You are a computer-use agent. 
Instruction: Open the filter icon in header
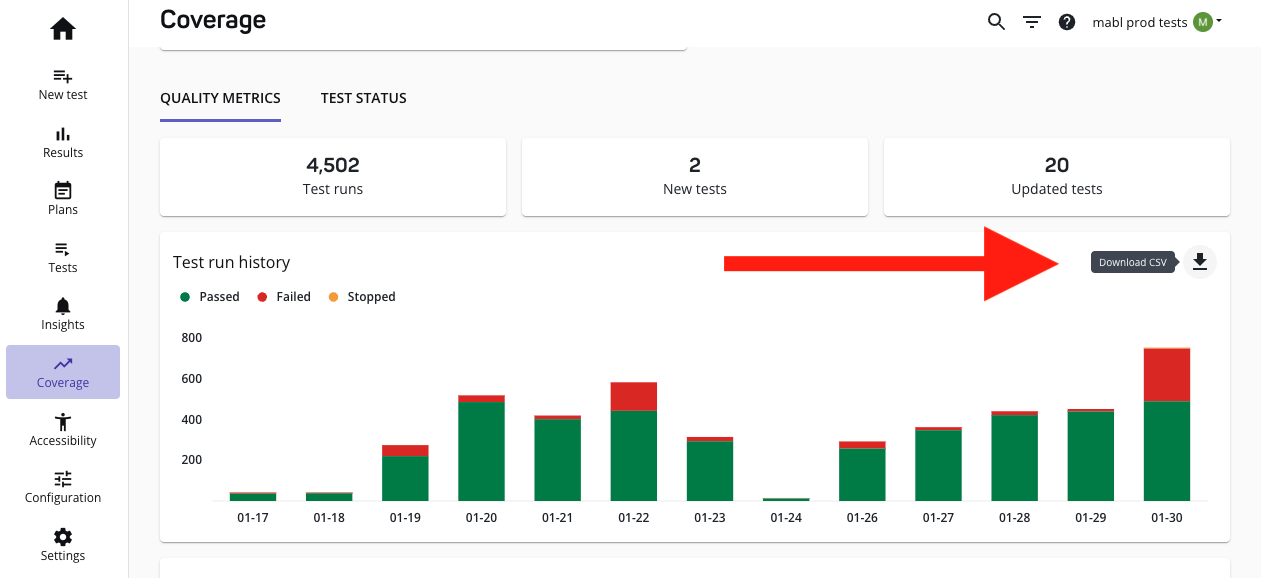1032,22
